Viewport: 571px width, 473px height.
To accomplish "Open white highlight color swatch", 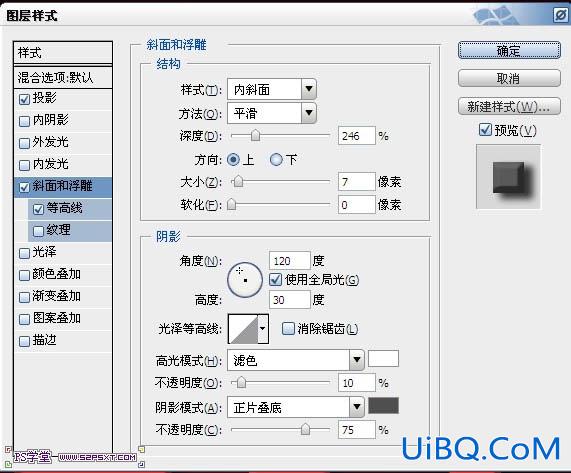I will 383,359.
